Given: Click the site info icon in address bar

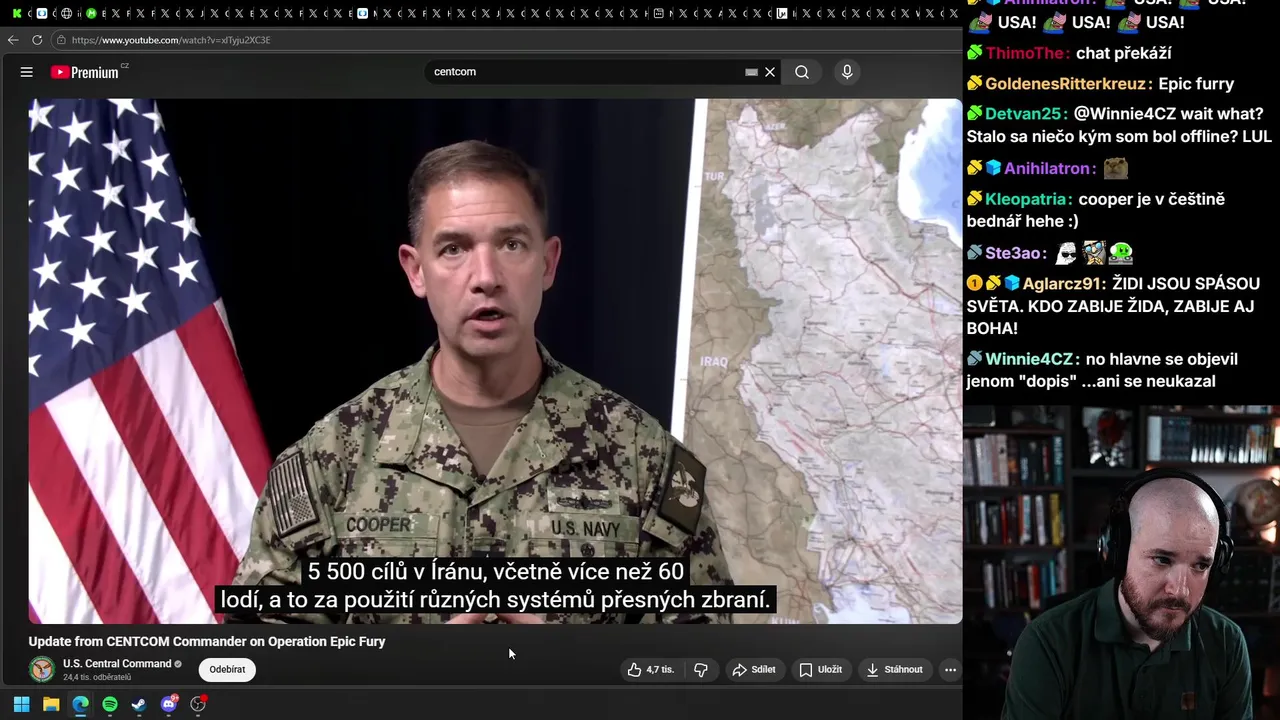Looking at the screenshot, I should tap(61, 40).
